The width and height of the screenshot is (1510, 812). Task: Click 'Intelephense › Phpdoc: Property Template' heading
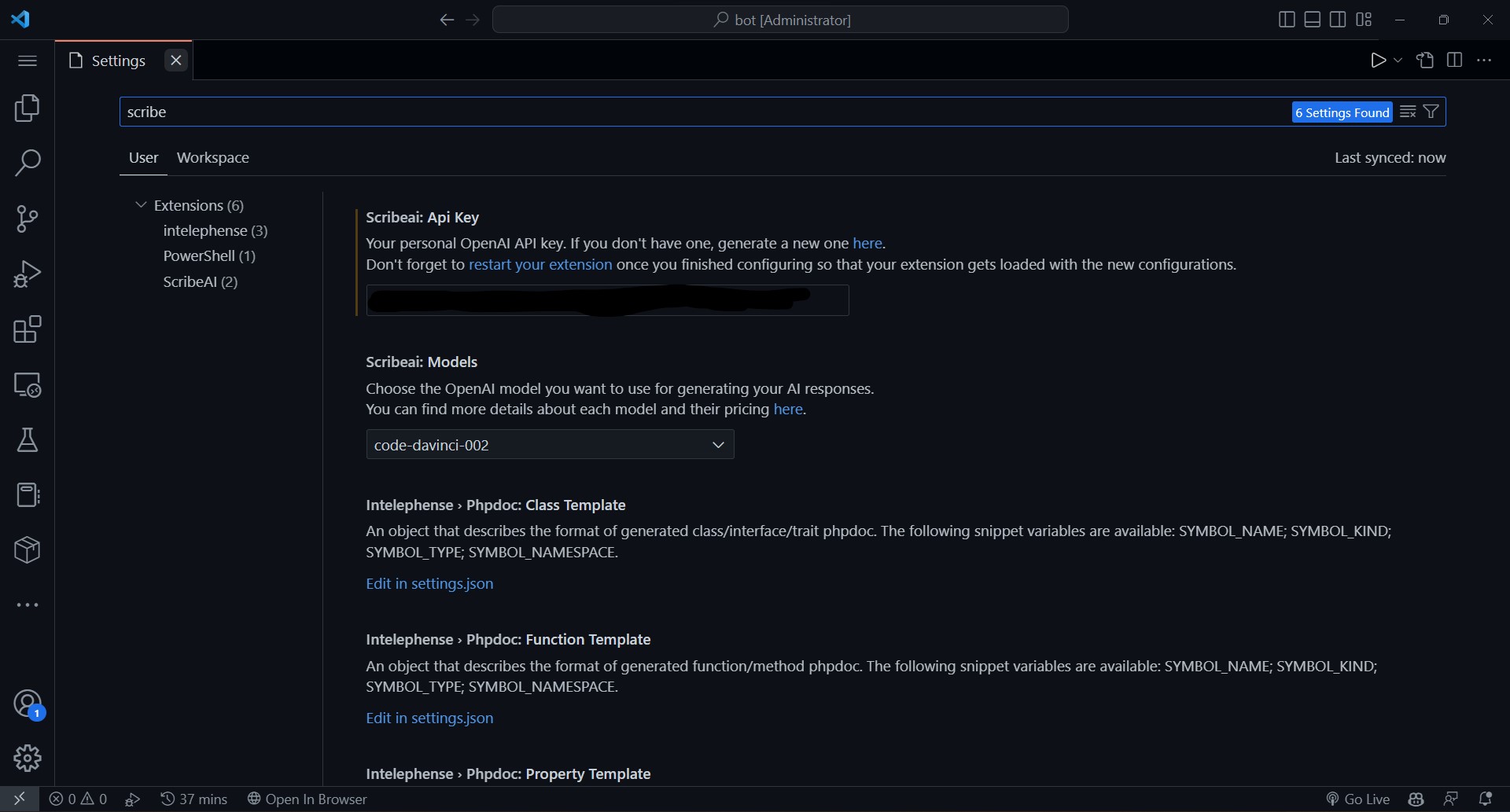(508, 774)
